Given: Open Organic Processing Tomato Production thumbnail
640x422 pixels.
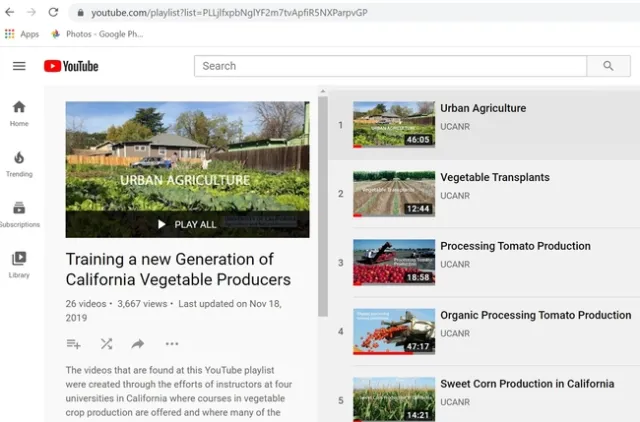Looking at the screenshot, I should [x=393, y=331].
